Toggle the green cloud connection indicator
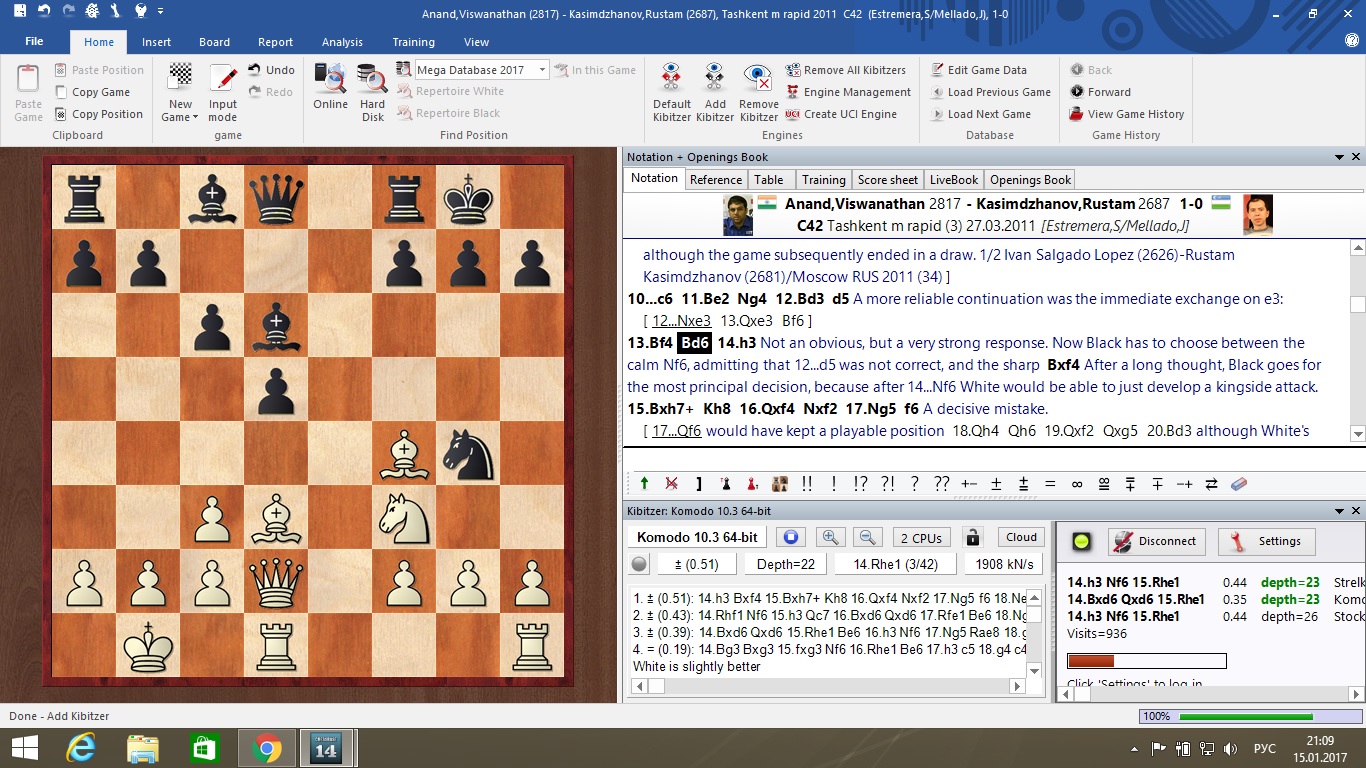This screenshot has width=1366, height=768. coord(1082,542)
